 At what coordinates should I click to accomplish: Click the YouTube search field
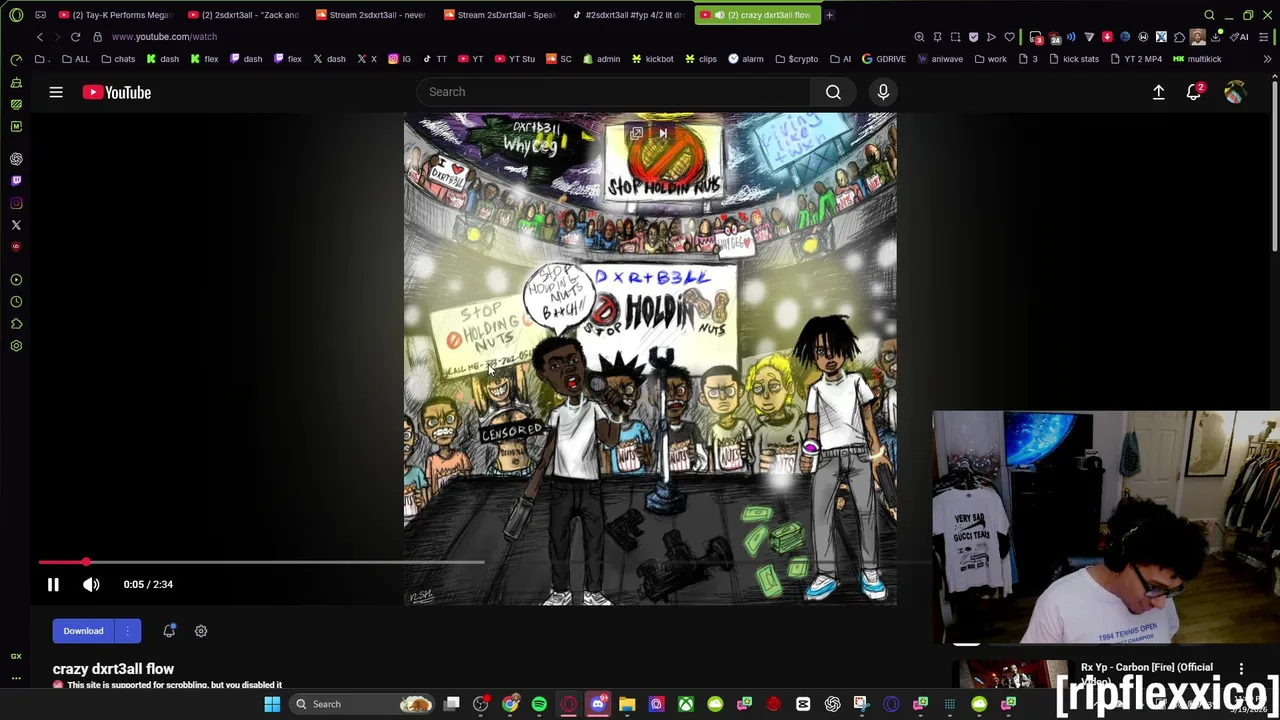[614, 92]
